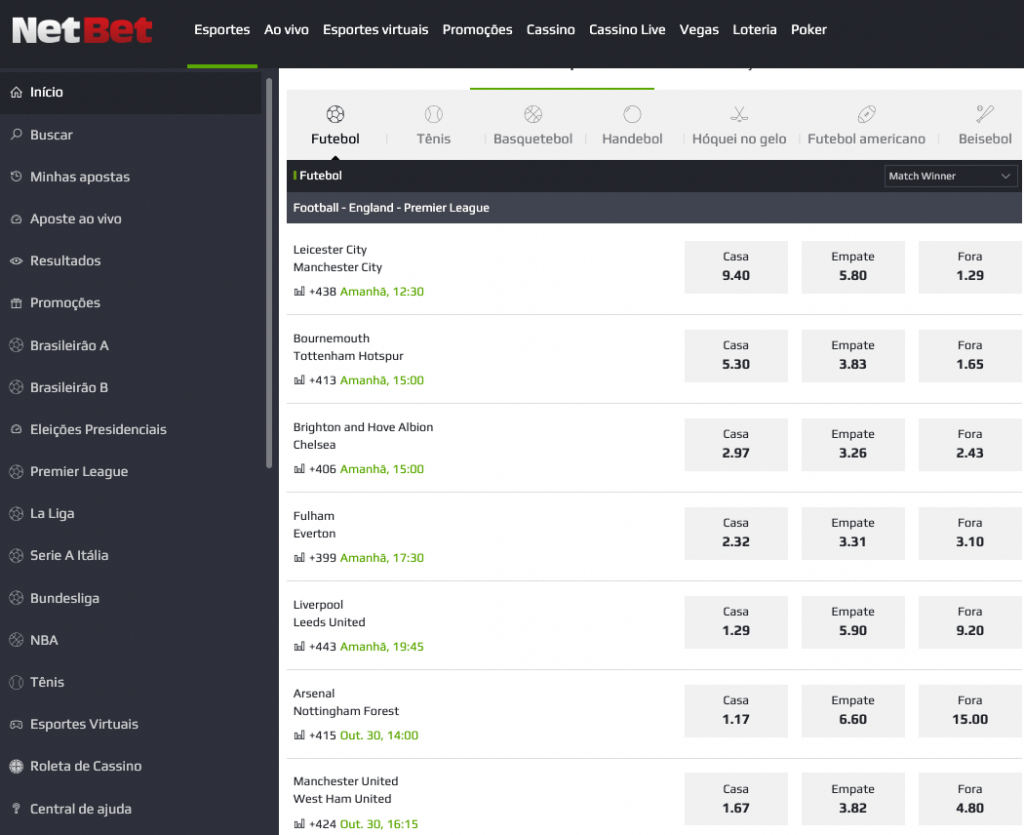Image resolution: width=1024 pixels, height=835 pixels.
Task: Click the Brasileirão B ball icon
Action: pos(16,387)
